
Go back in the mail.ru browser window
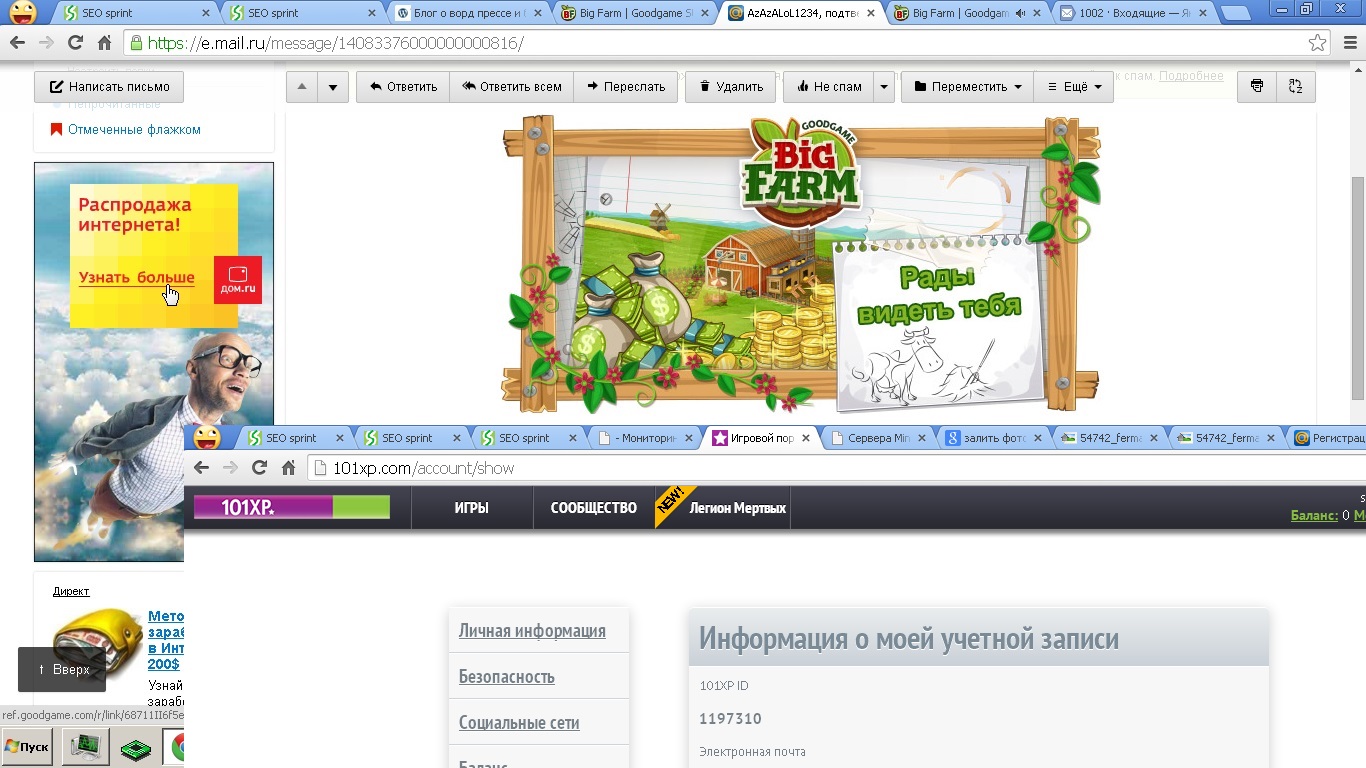[17, 43]
